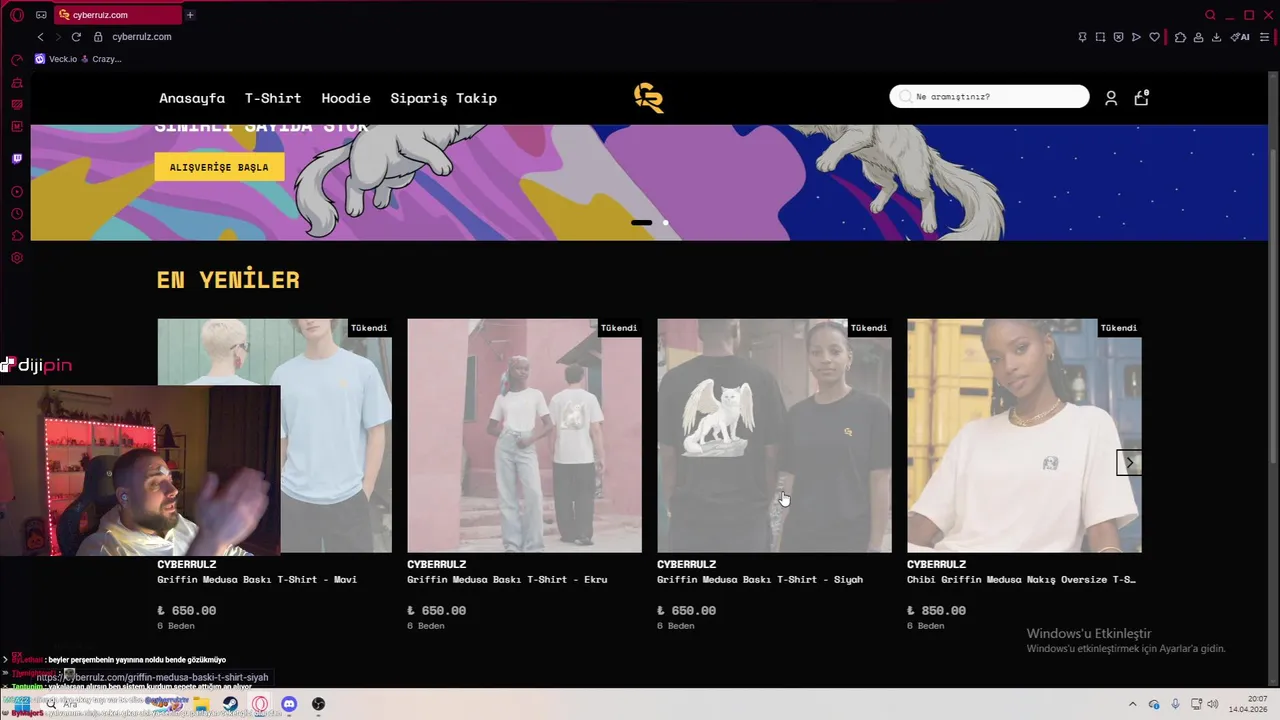The image size is (1280, 720).
Task: Click next arrow on product carousel
Action: click(1129, 463)
